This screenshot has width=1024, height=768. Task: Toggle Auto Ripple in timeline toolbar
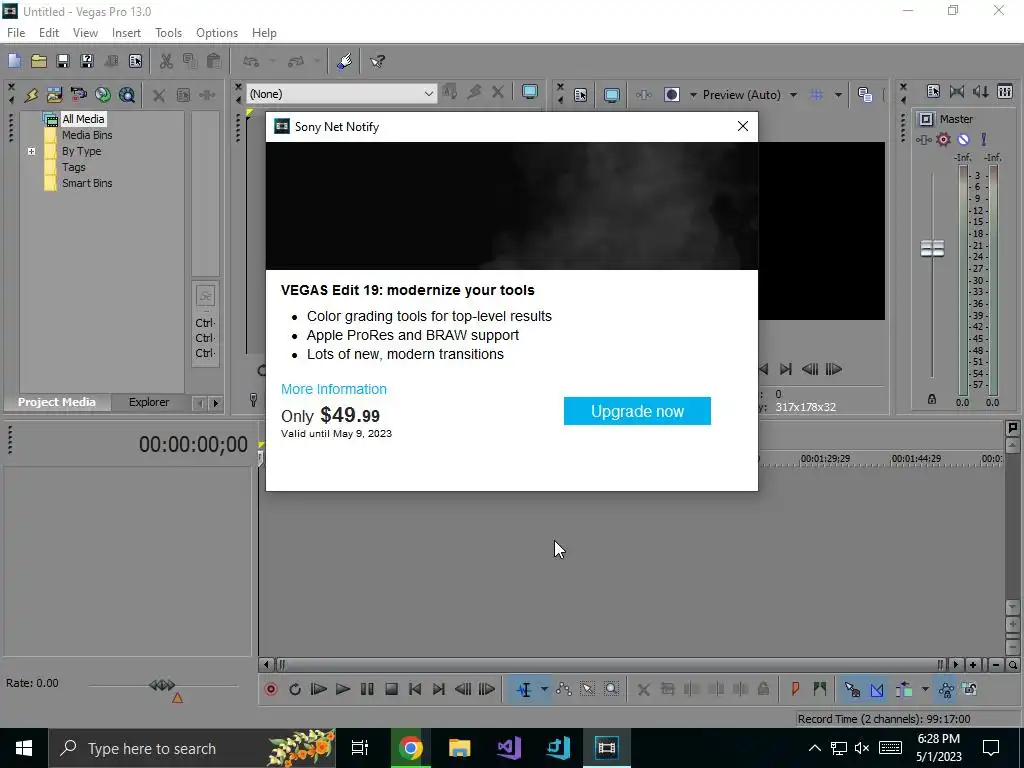click(x=904, y=689)
